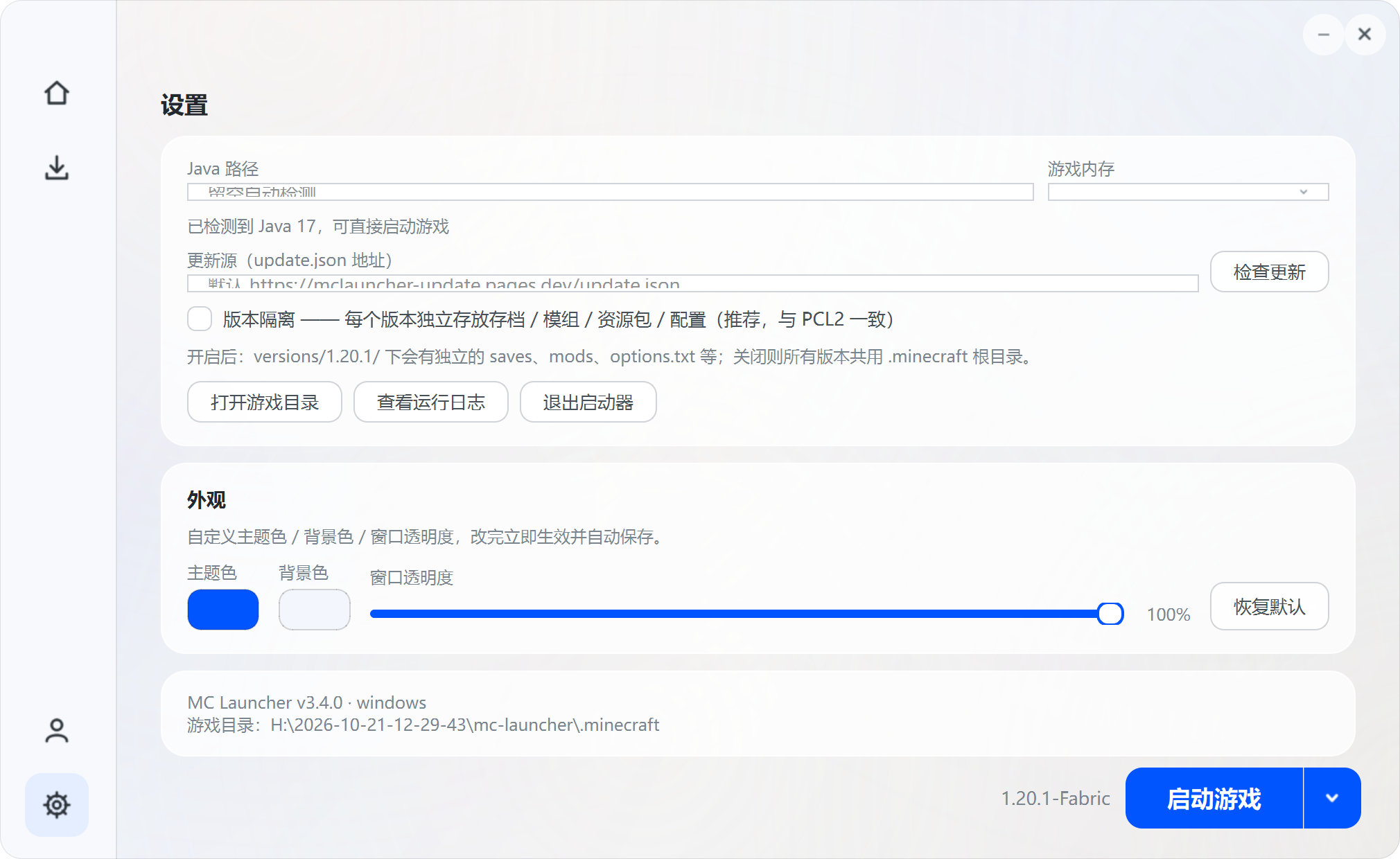
Task: Click 退出启动器 button
Action: (588, 402)
